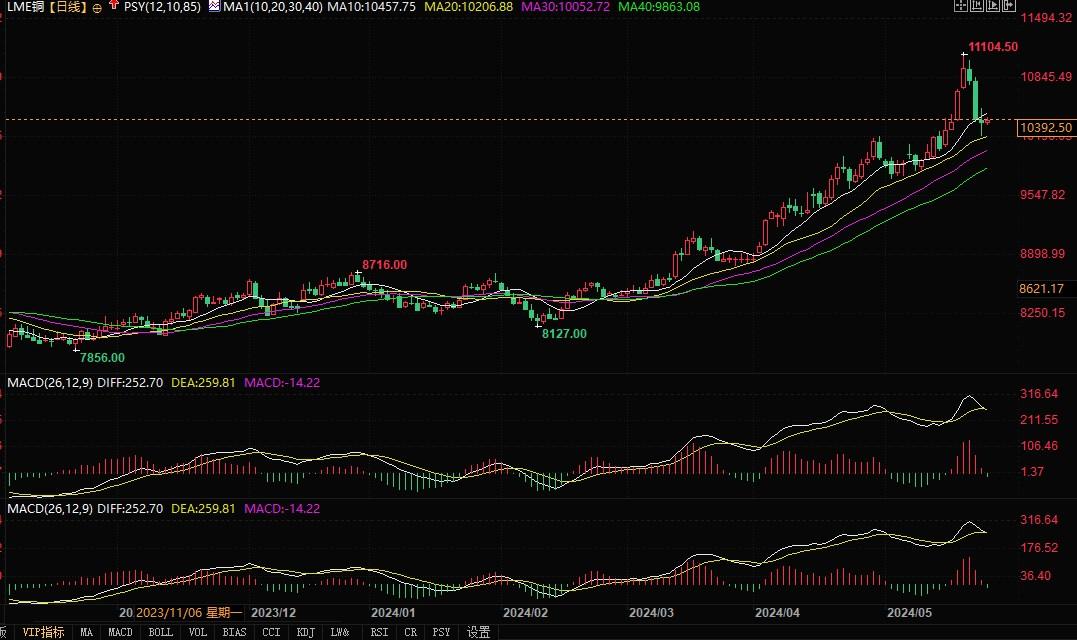Click the red up-arrow icon before PSY

(x=113, y=6)
